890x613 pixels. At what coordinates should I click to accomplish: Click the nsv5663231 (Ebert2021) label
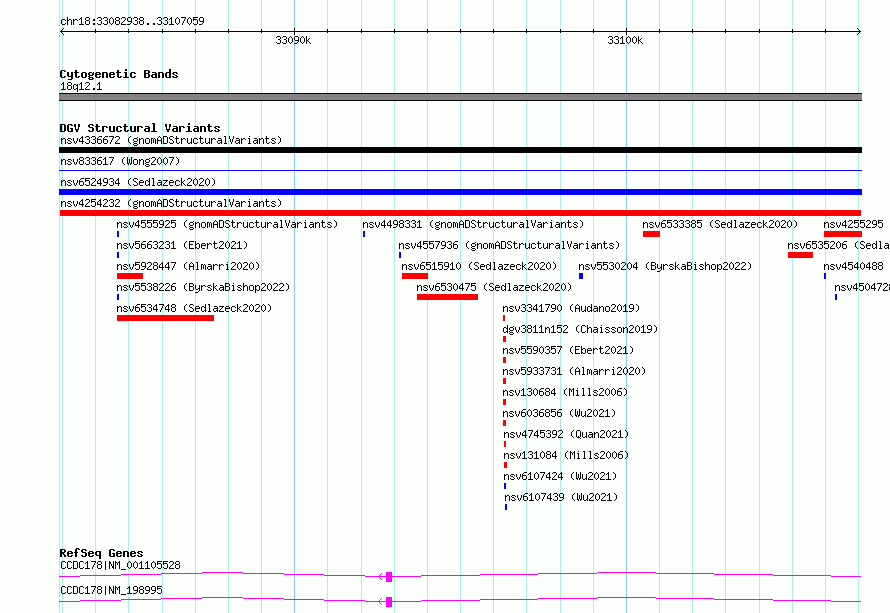[x=182, y=245]
